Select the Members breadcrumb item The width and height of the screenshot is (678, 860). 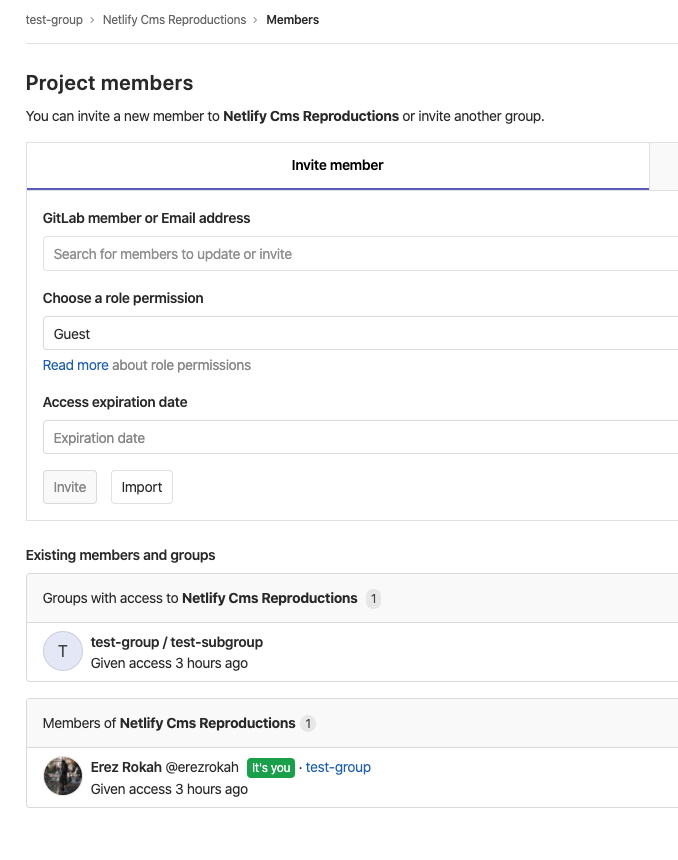292,20
